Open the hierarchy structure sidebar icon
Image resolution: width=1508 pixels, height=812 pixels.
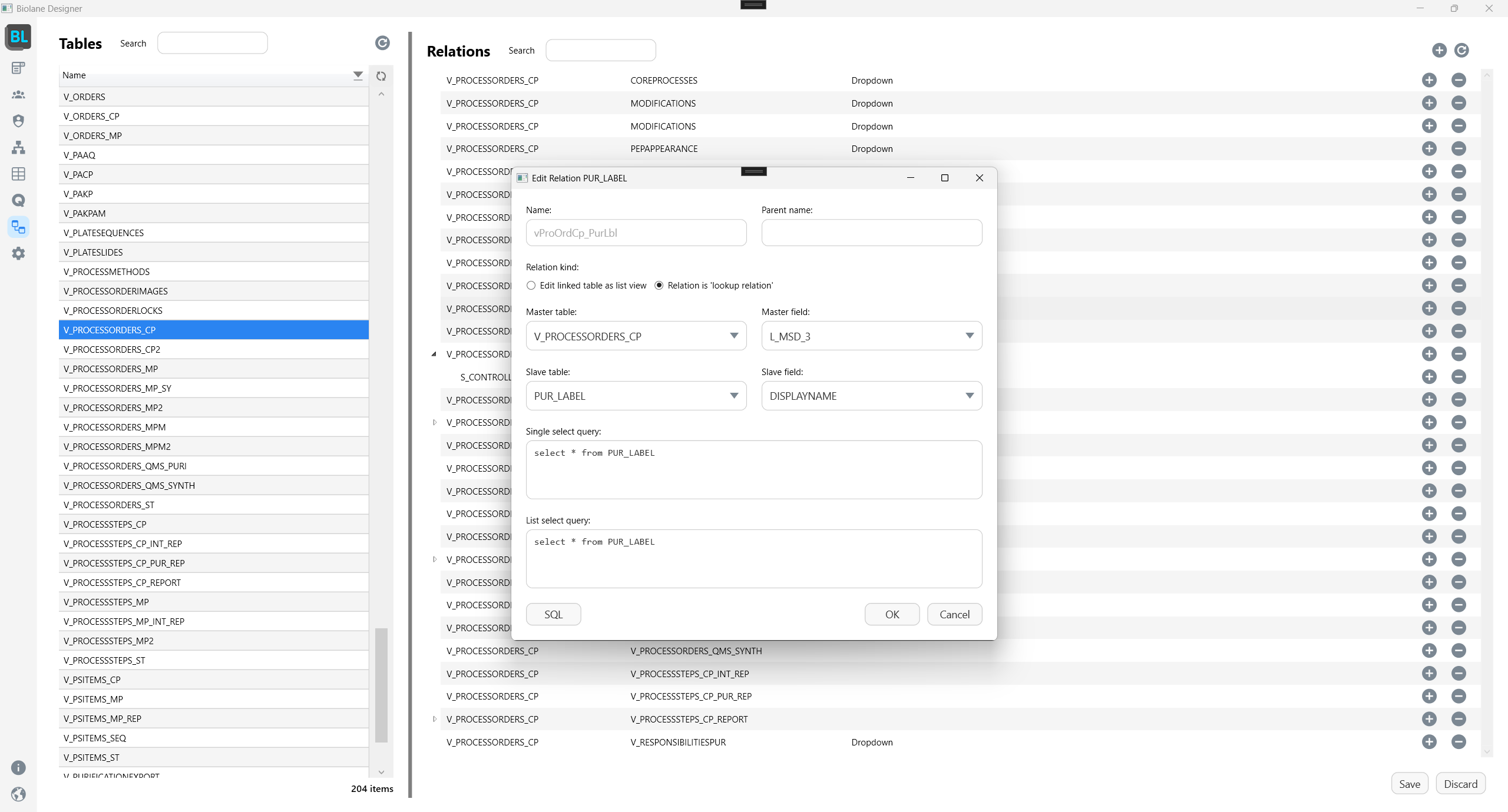18,147
